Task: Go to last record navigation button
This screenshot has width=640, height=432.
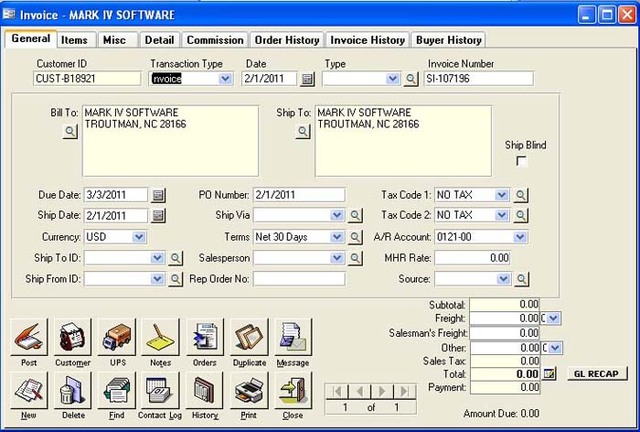Action: click(x=405, y=392)
